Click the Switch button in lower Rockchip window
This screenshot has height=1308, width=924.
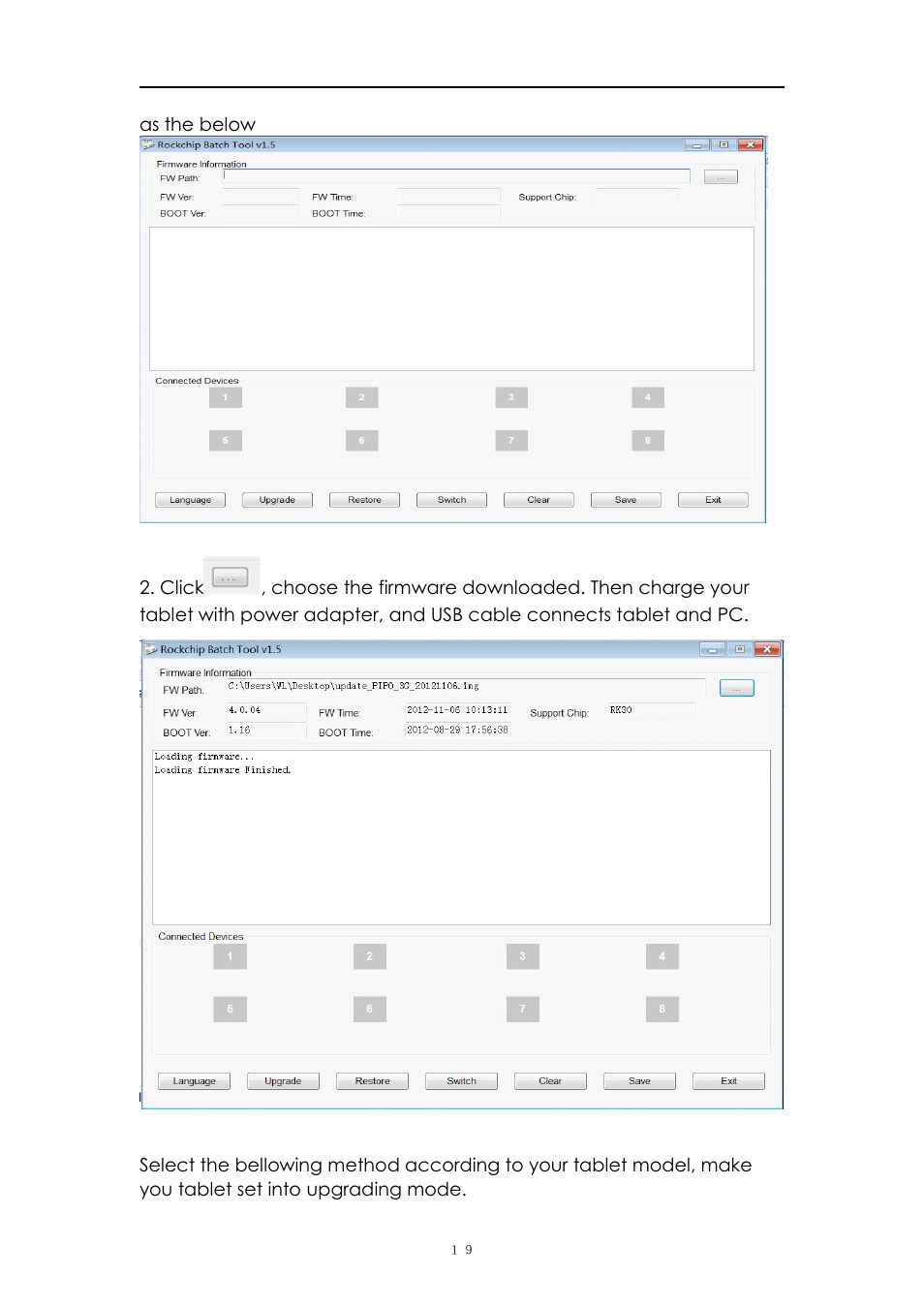click(461, 1081)
